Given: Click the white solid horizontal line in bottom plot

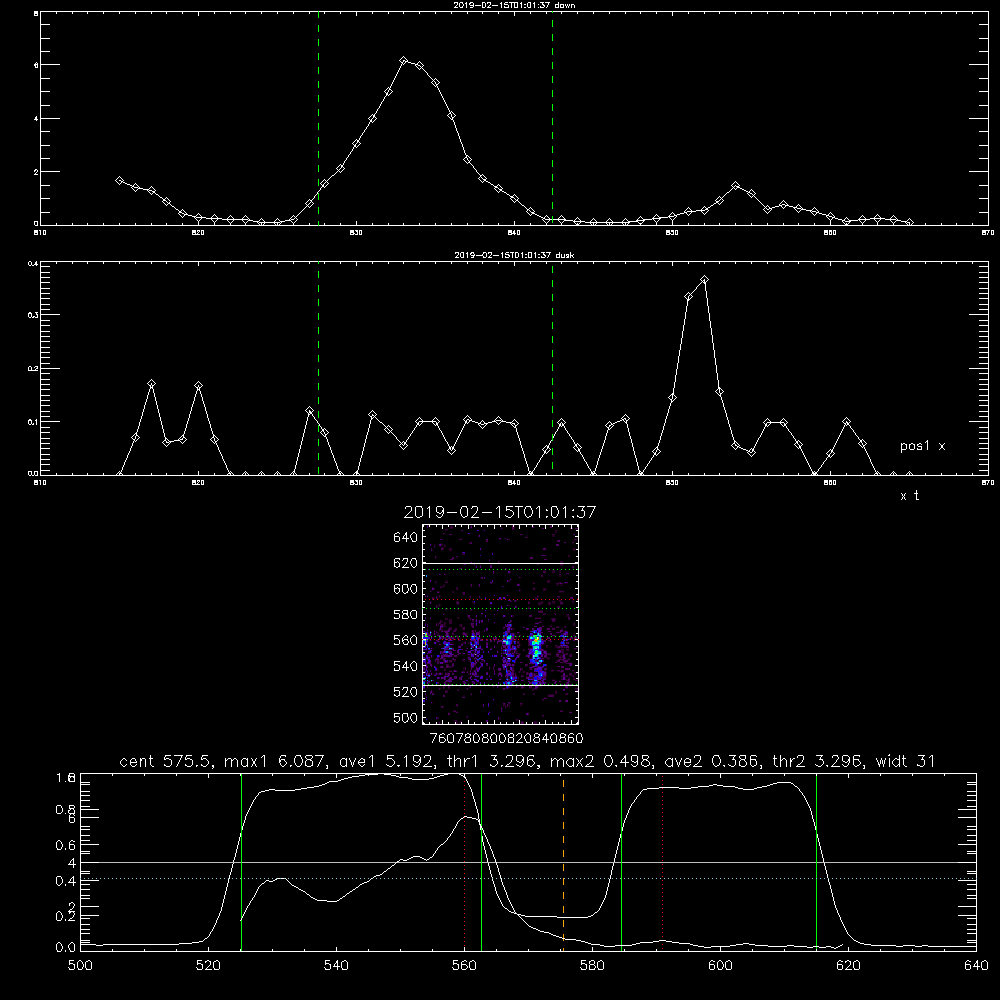Looking at the screenshot, I should click(528, 862).
